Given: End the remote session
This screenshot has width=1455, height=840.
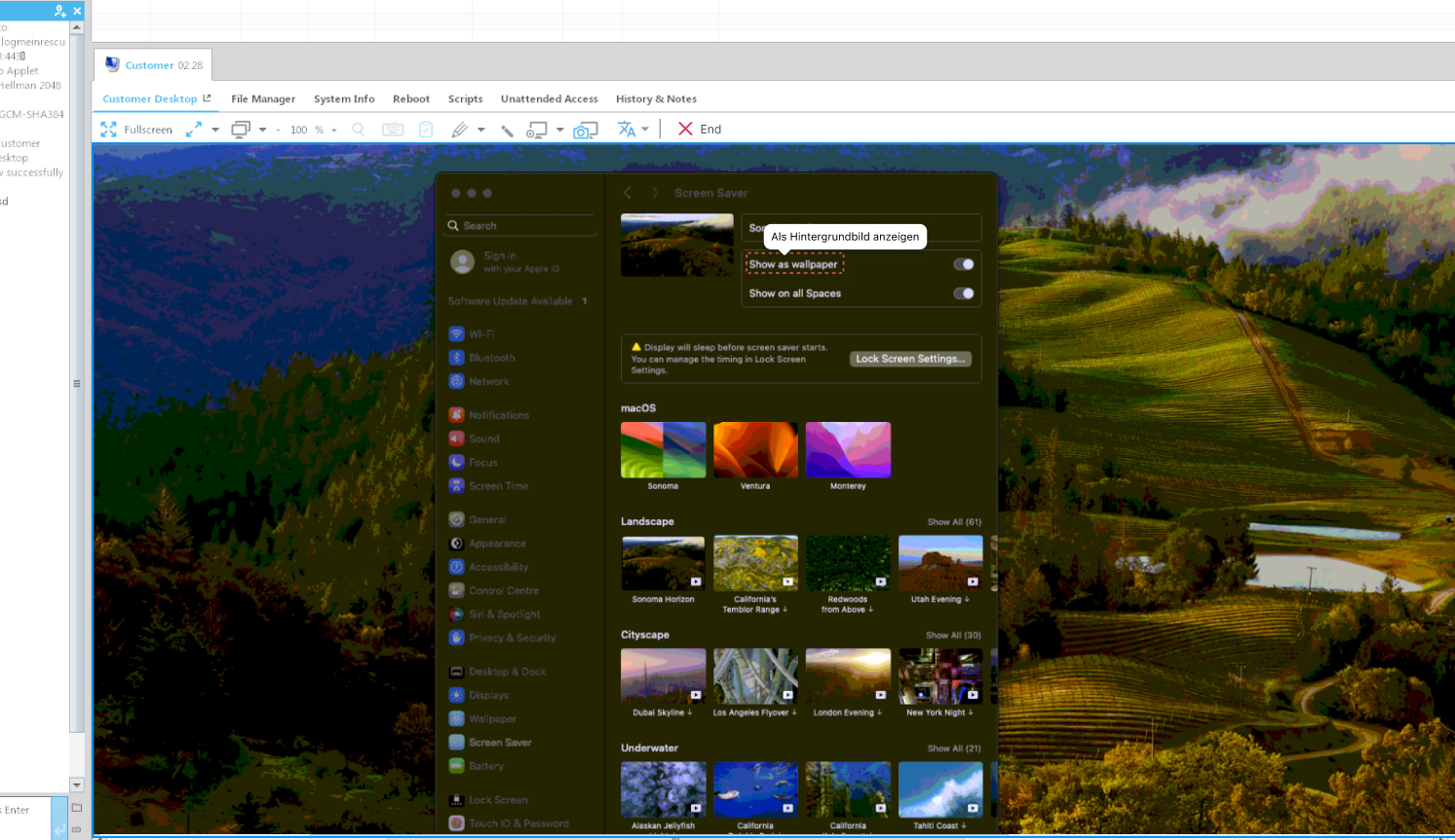Looking at the screenshot, I should click(x=700, y=130).
